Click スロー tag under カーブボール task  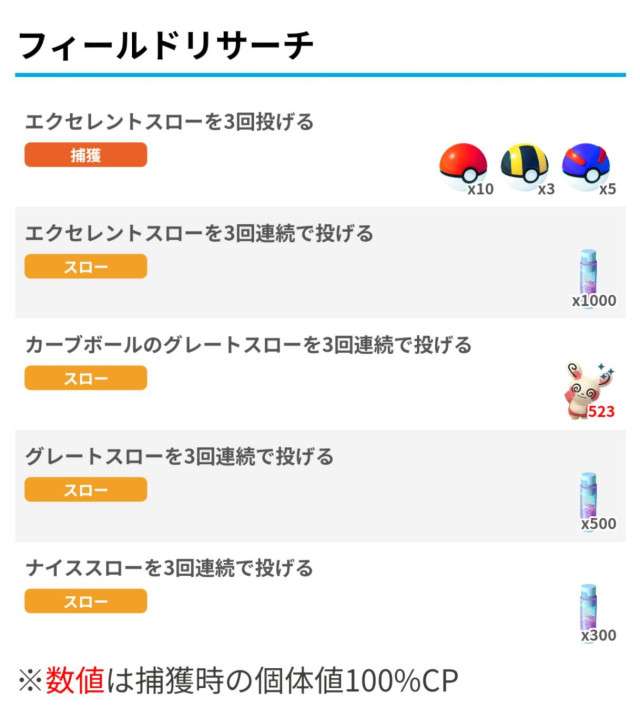[x=86, y=378]
